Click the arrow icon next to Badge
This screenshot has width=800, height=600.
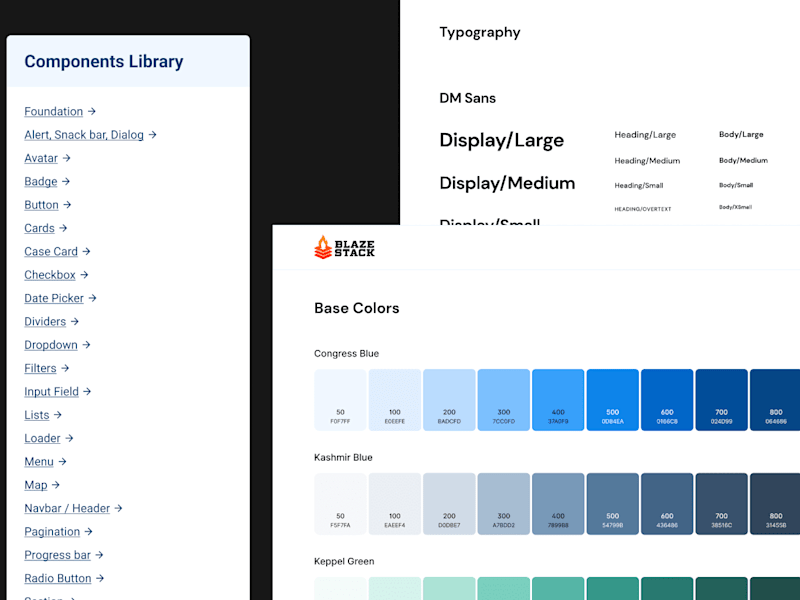coord(66,182)
